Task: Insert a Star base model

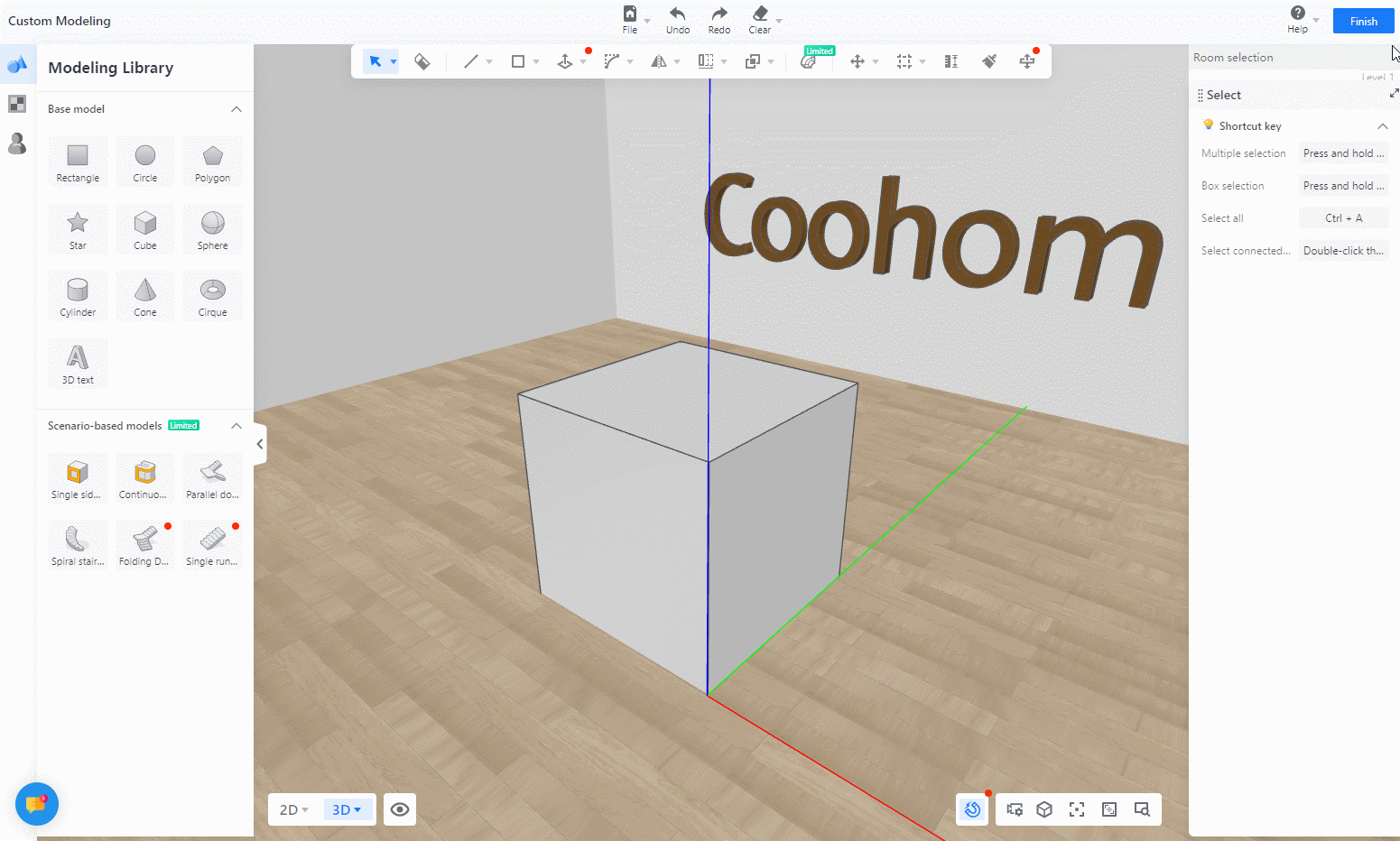Action: click(78, 229)
